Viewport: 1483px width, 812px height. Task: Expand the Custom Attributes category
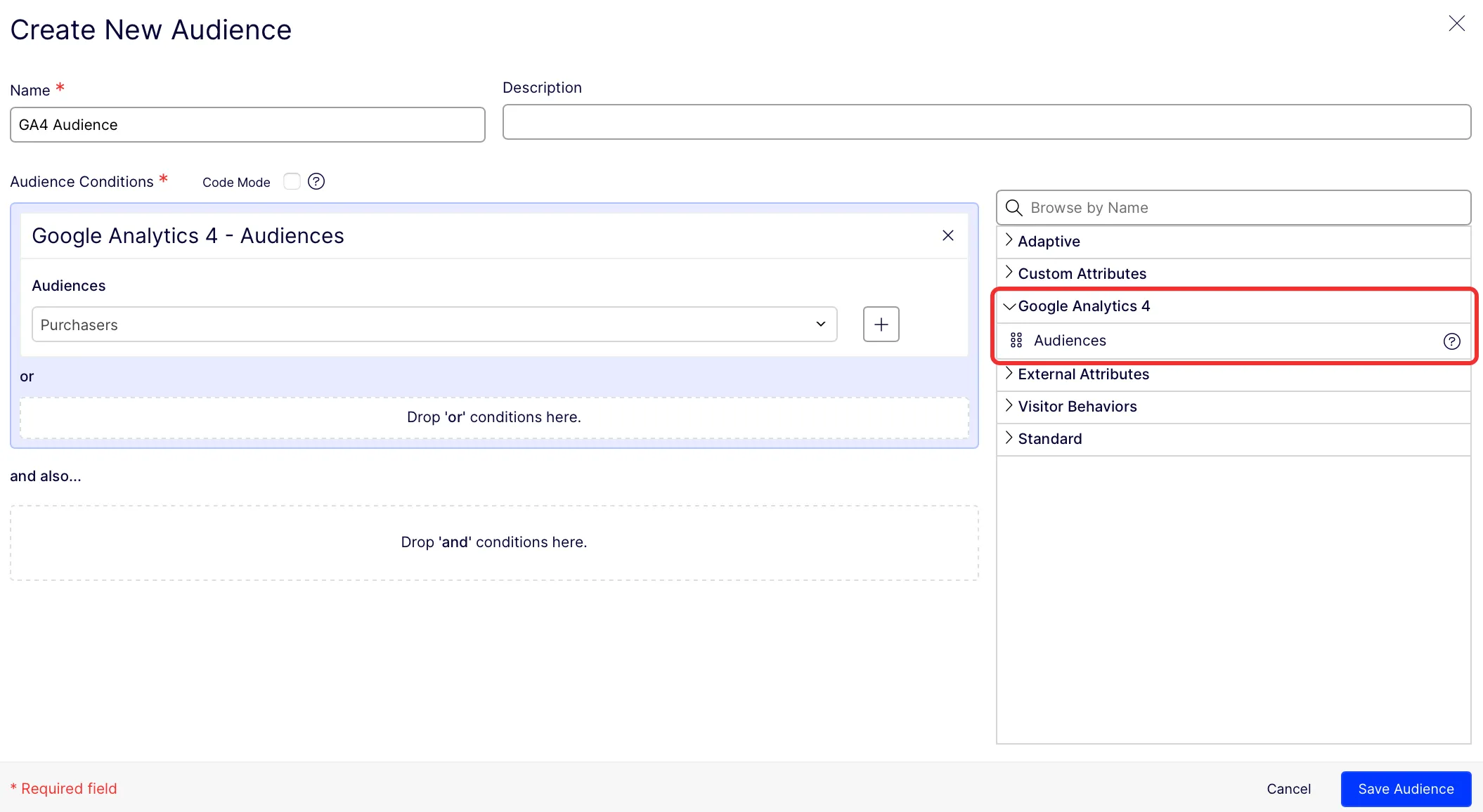[x=1233, y=274]
